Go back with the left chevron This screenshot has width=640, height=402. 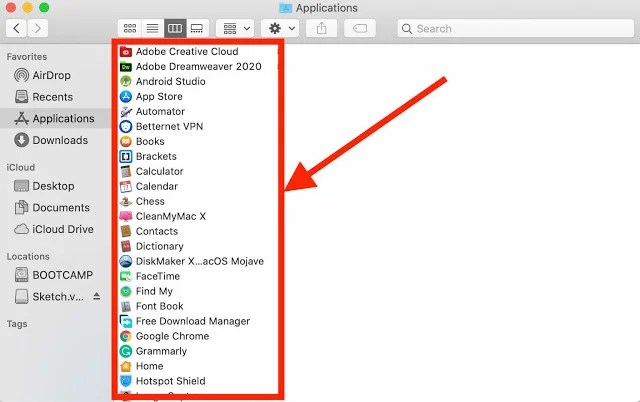pos(16,28)
